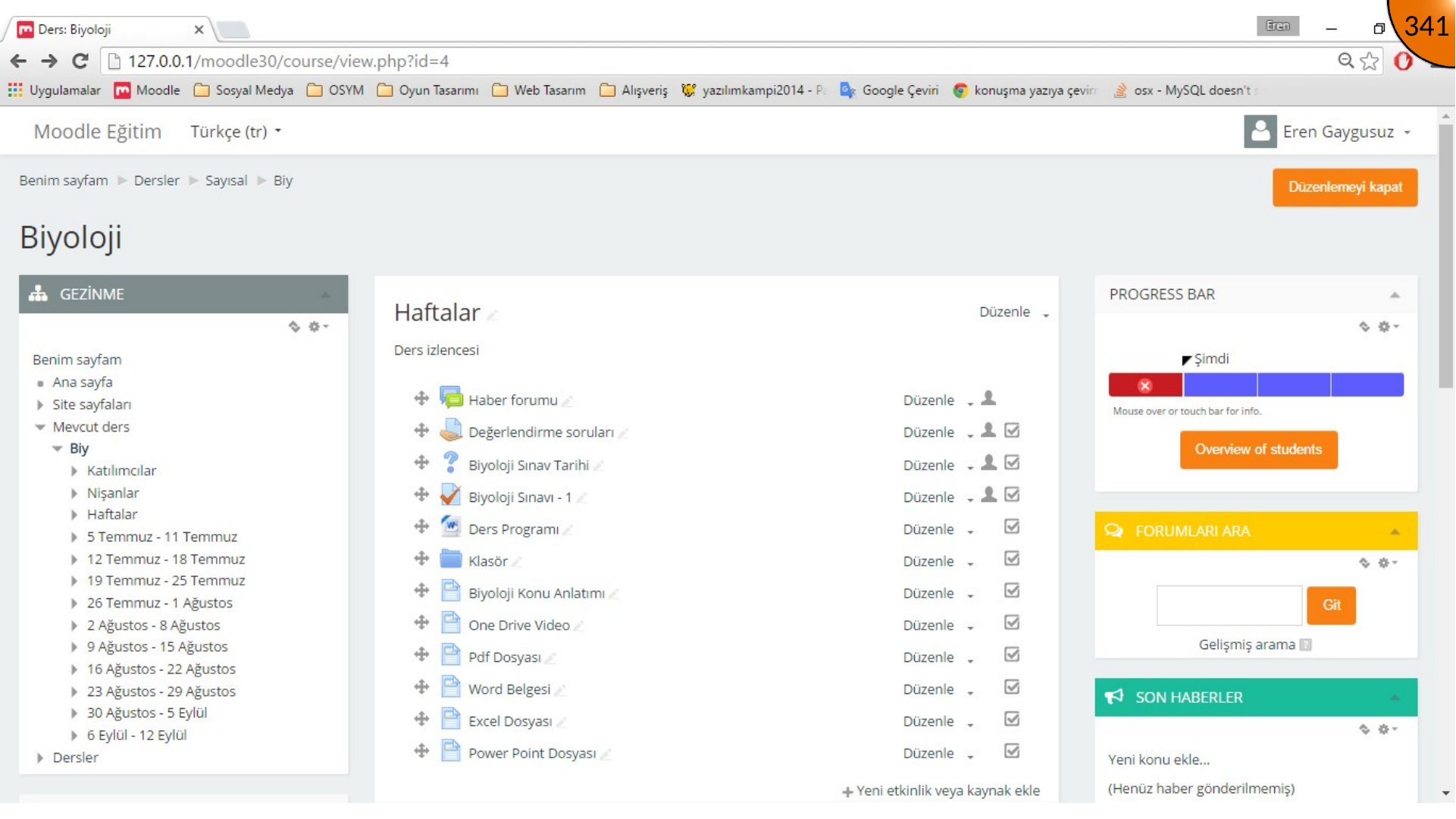
Task: Click the move handle for Klasör
Action: (421, 559)
